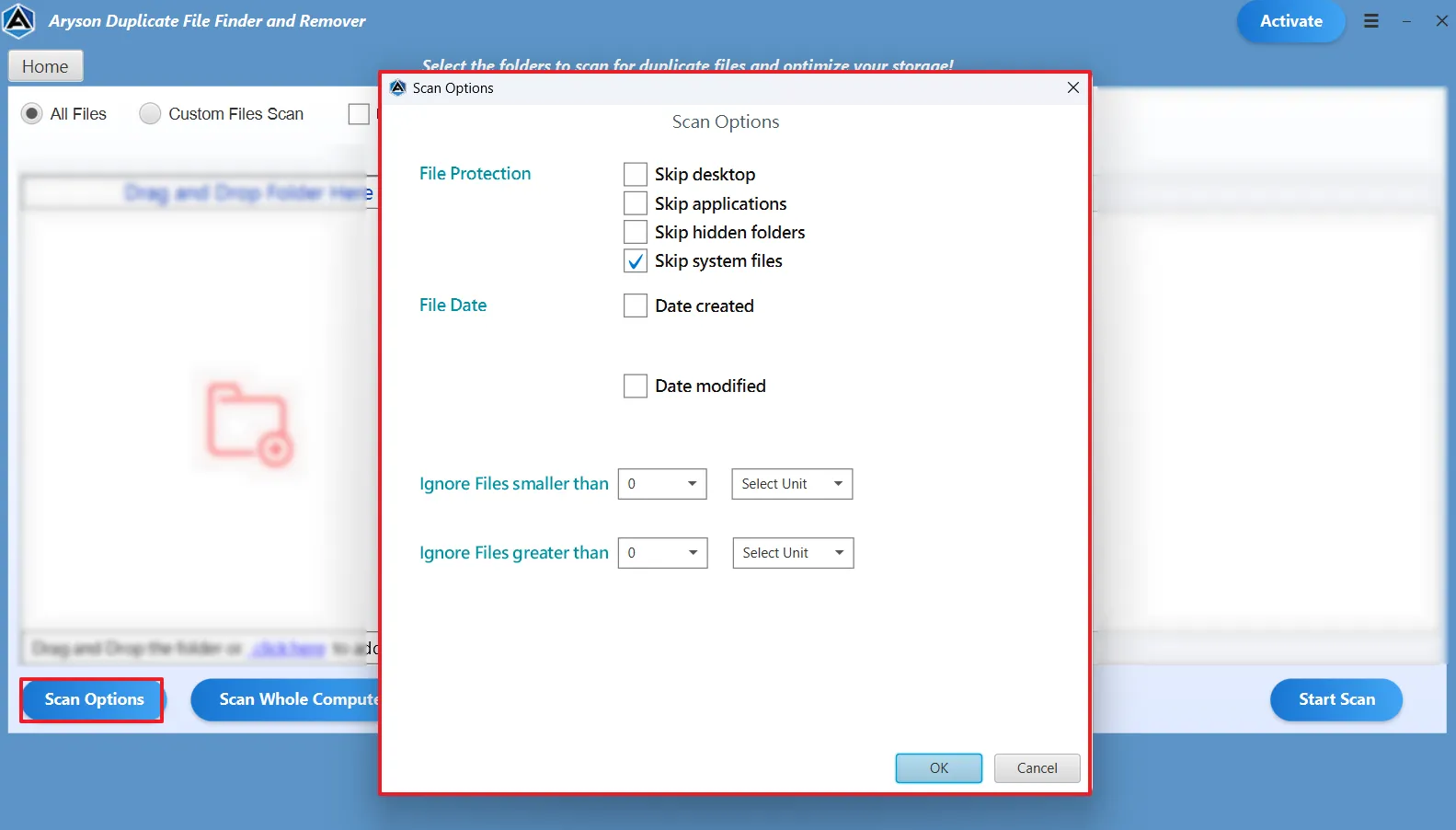Switch to the Home tab

click(45, 66)
